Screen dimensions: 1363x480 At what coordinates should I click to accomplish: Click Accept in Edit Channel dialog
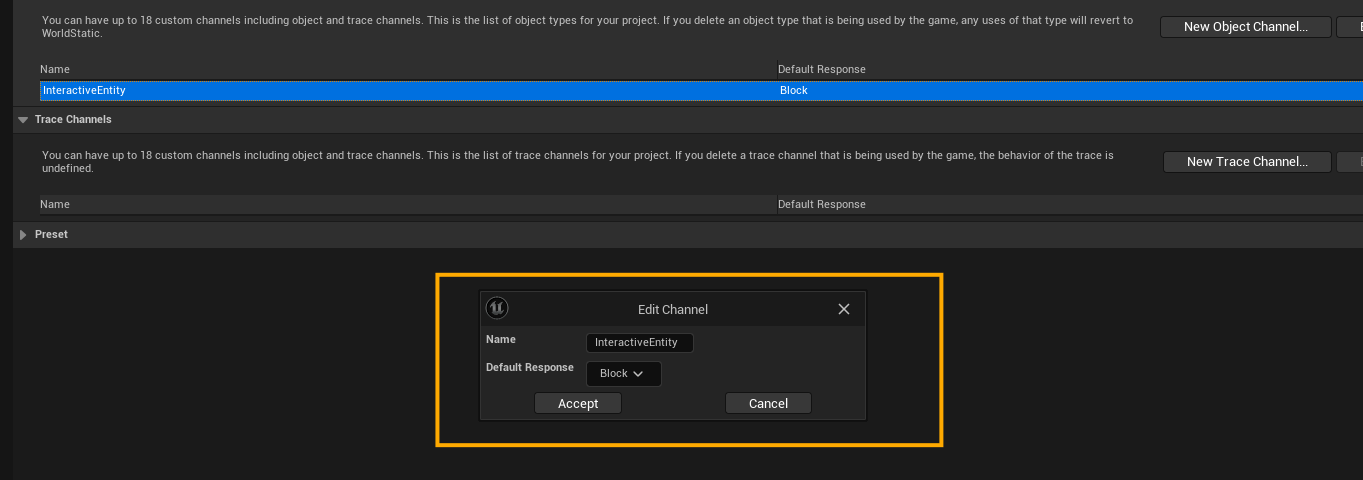pyautogui.click(x=578, y=403)
